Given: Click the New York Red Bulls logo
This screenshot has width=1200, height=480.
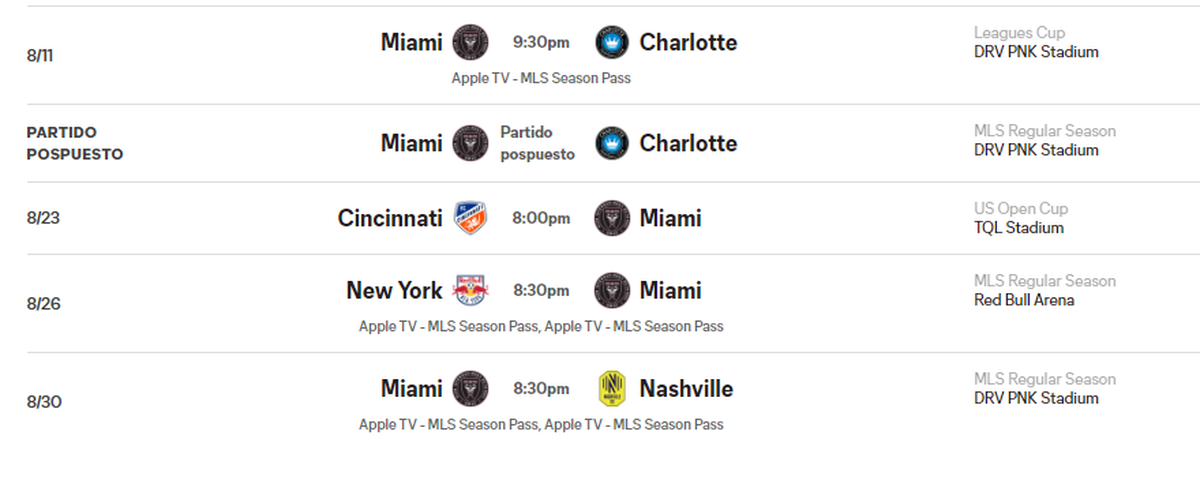Looking at the screenshot, I should [470, 290].
